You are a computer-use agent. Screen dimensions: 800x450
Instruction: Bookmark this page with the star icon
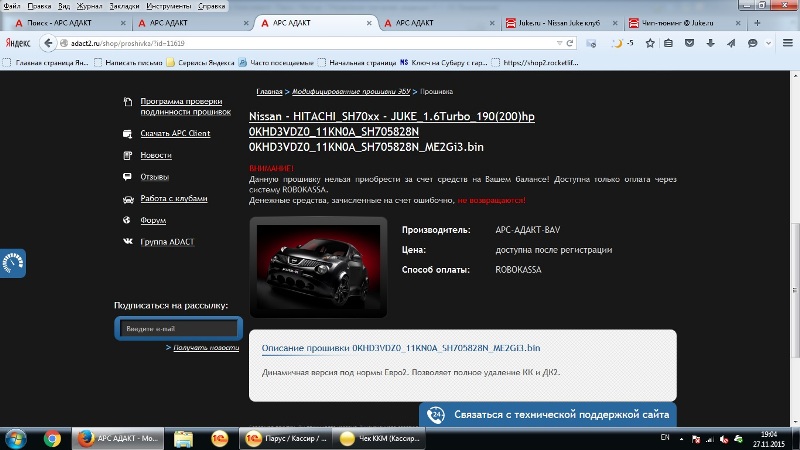click(649, 43)
